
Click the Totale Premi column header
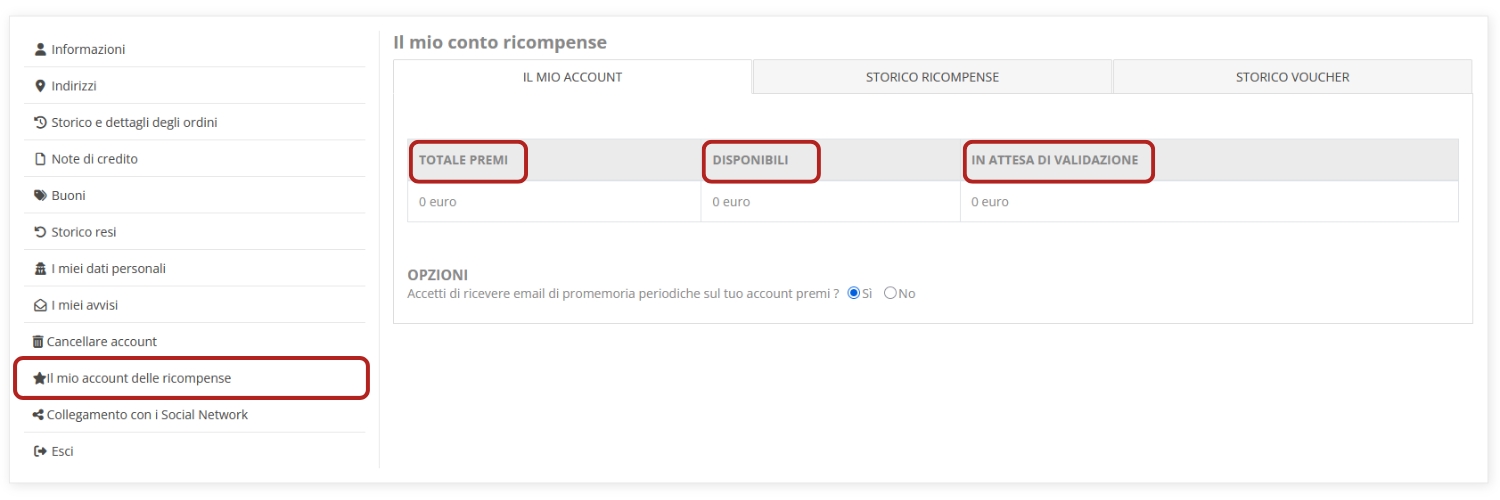[463, 160]
